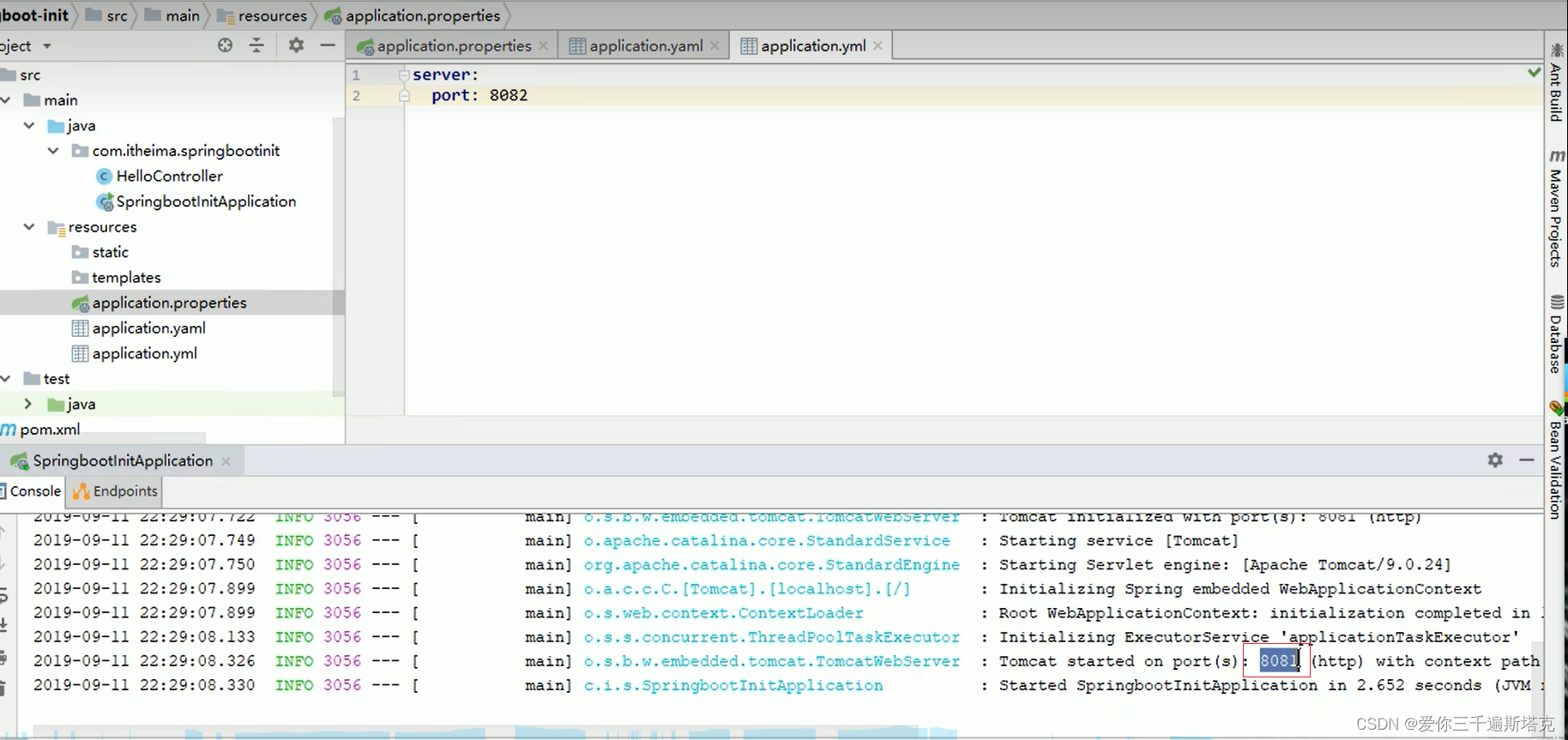Collapse the com.itheima.springbootinit package
This screenshot has height=740, width=1568.
[x=53, y=151]
